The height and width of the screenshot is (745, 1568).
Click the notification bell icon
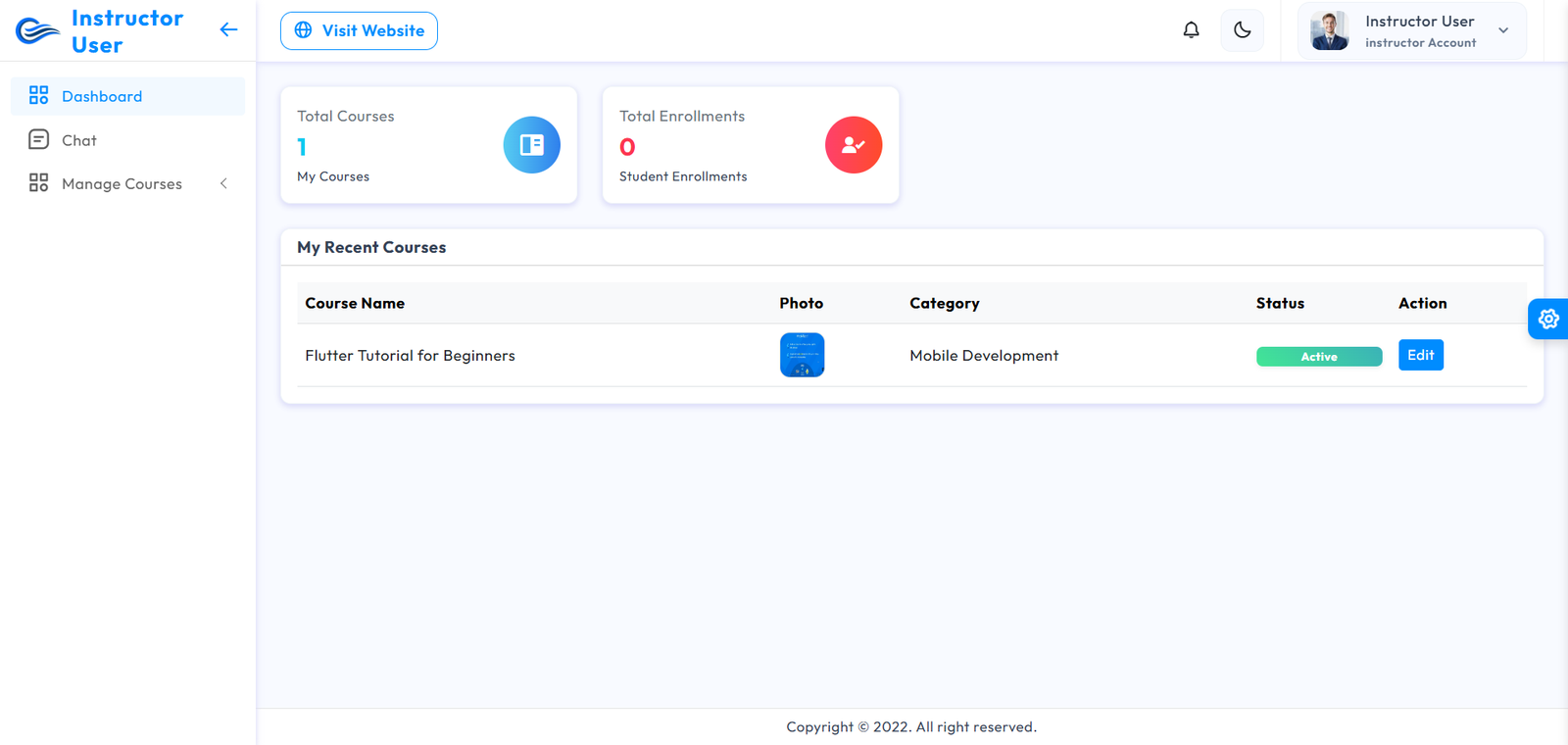(x=1191, y=30)
